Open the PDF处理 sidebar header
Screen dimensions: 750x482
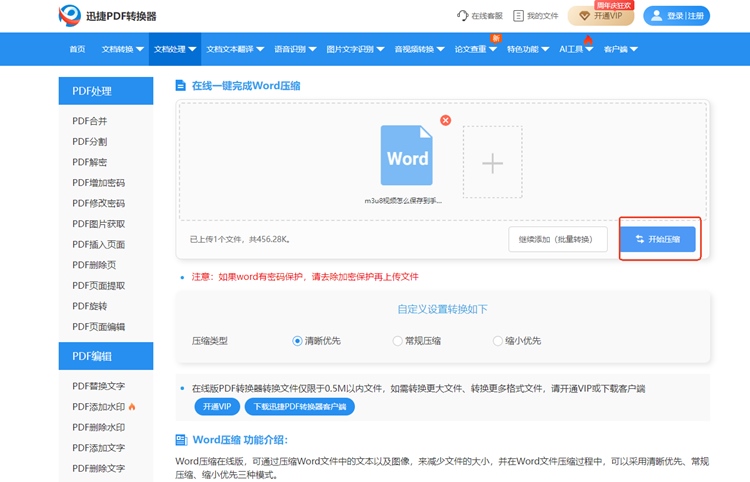click(x=106, y=91)
